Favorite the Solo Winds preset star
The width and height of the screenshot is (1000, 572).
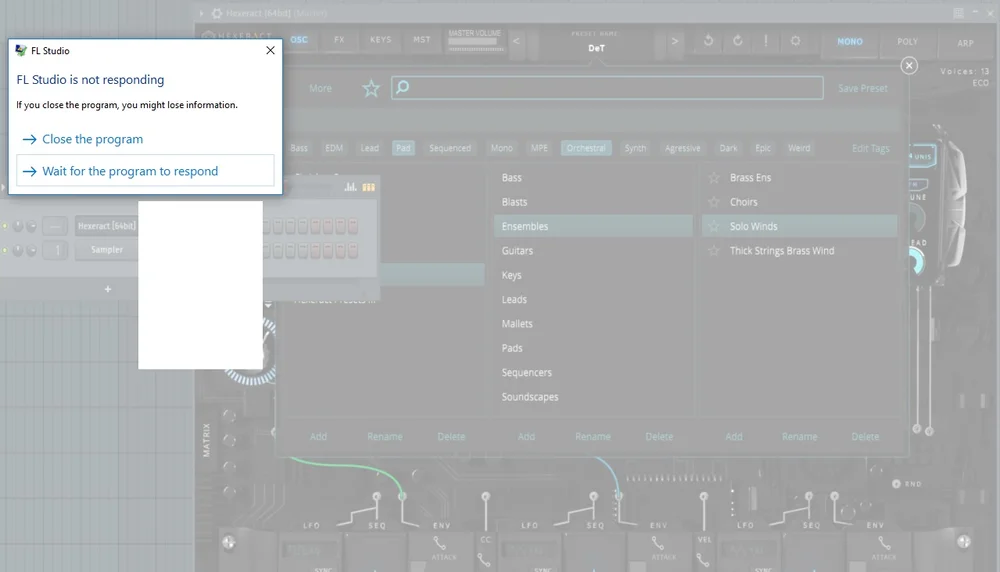(x=714, y=226)
